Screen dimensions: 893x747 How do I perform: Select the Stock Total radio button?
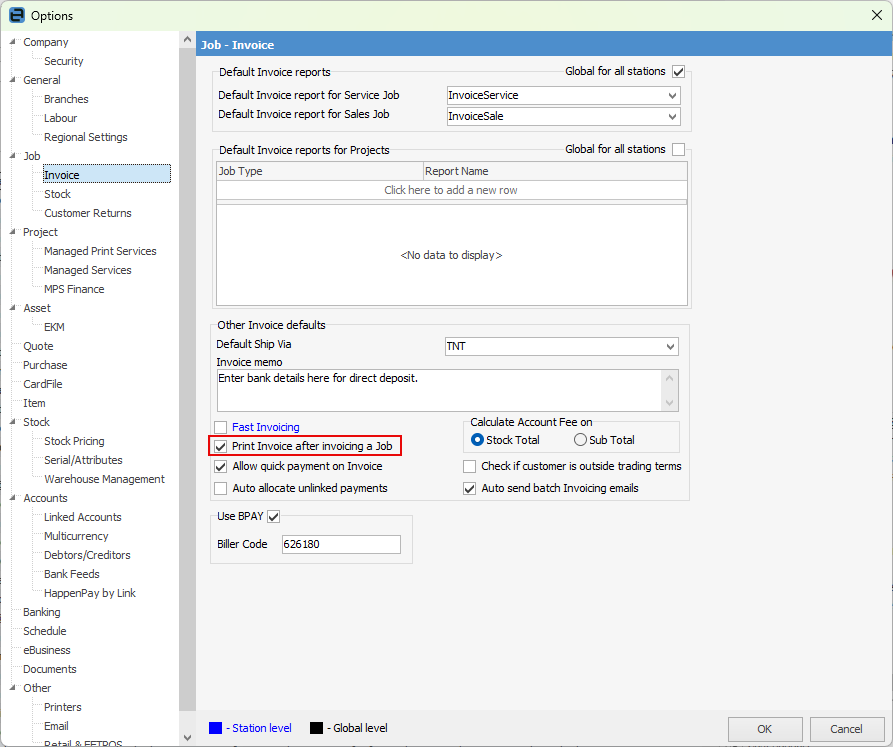(477, 440)
